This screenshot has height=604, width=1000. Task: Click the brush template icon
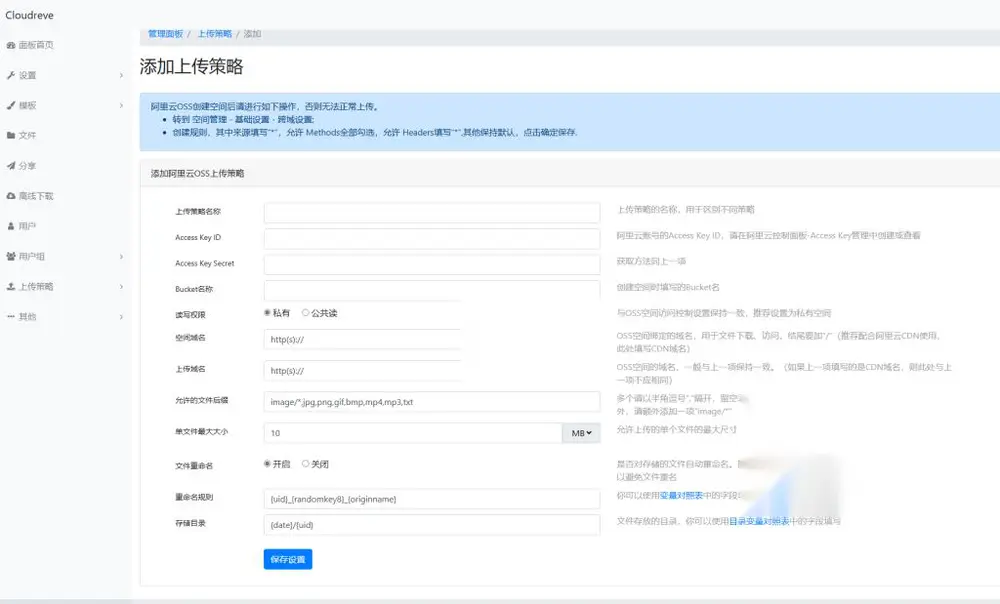click(x=11, y=105)
